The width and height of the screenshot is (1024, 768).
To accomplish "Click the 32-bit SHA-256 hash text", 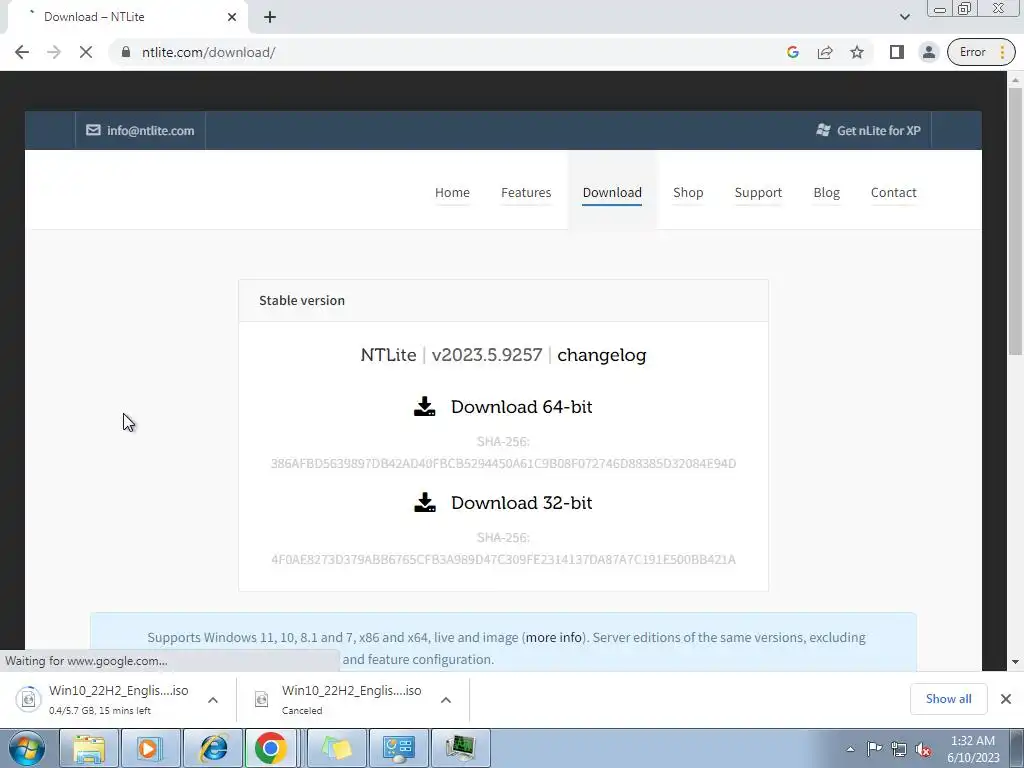I will pos(504,560).
